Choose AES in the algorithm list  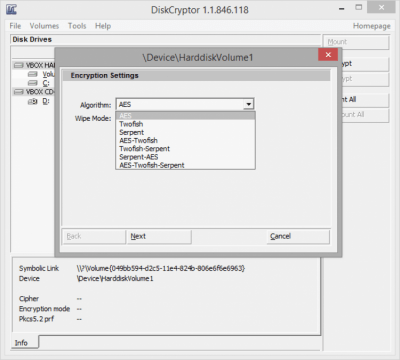(185, 116)
